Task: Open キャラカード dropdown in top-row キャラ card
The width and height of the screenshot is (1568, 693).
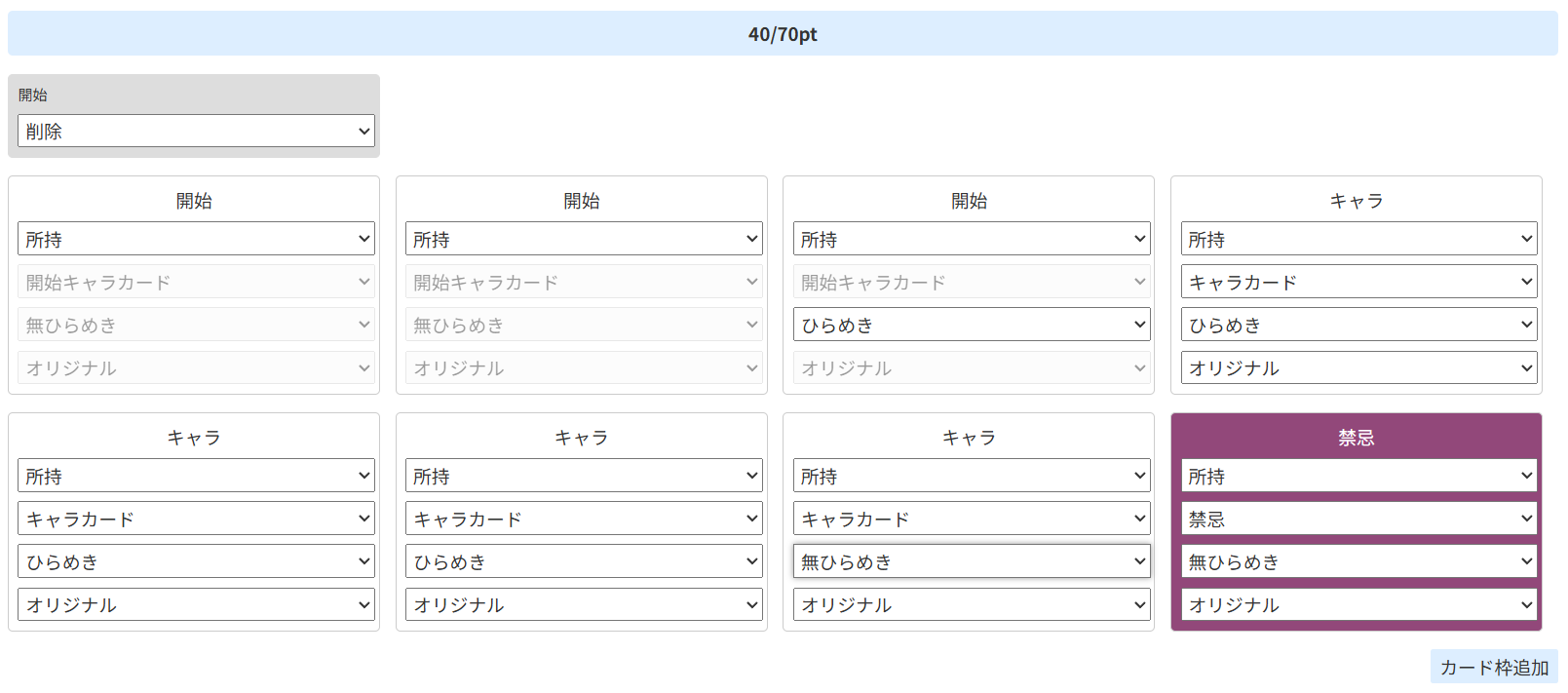Action: [1358, 283]
